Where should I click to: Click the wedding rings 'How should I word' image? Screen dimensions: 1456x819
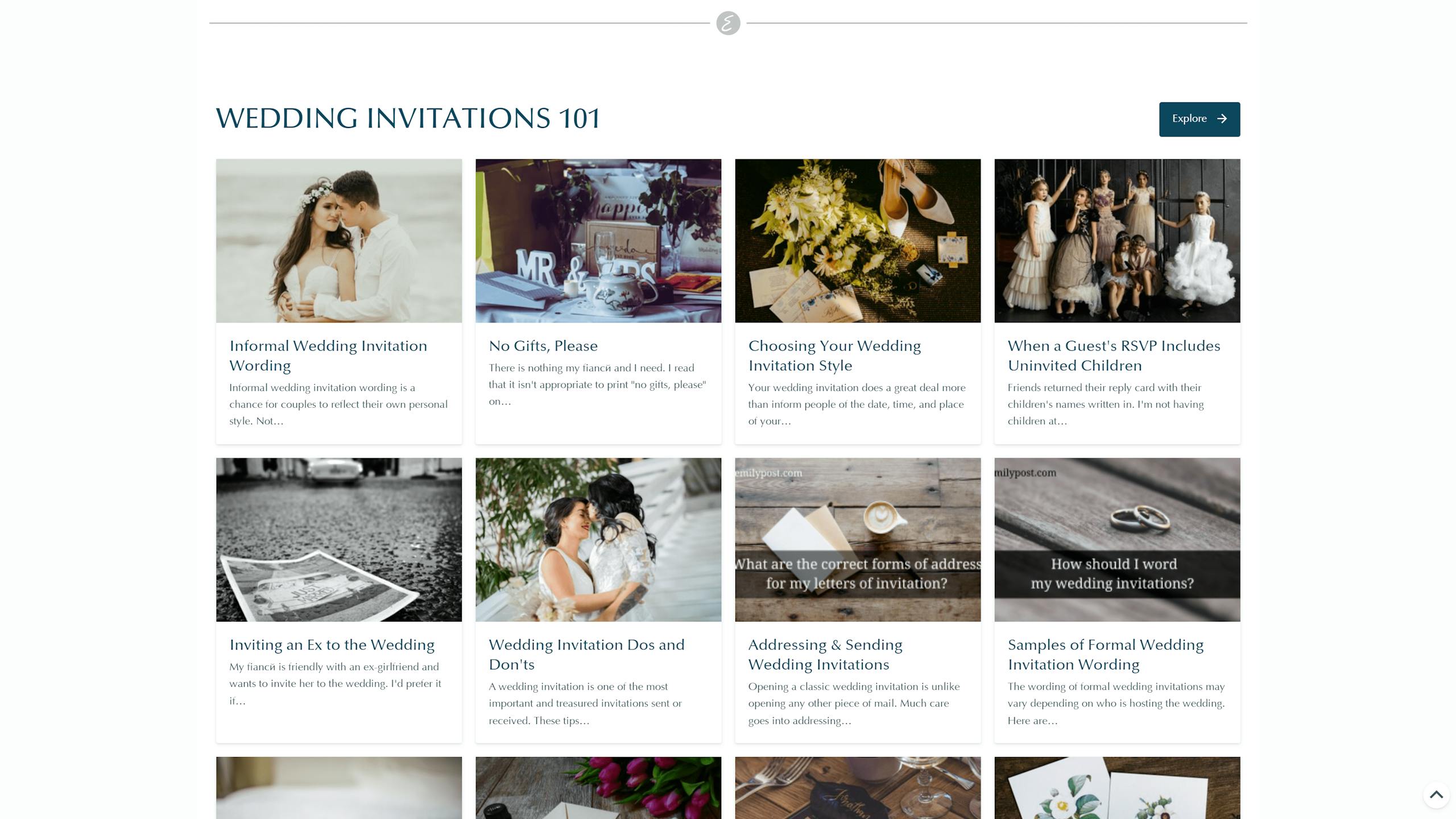point(1117,540)
